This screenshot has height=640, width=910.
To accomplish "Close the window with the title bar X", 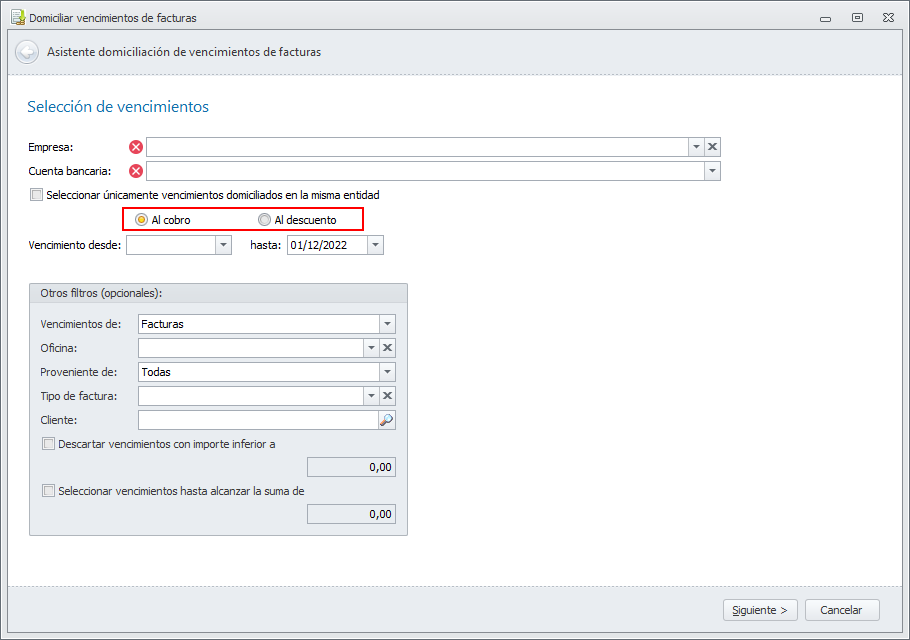I will (889, 18).
